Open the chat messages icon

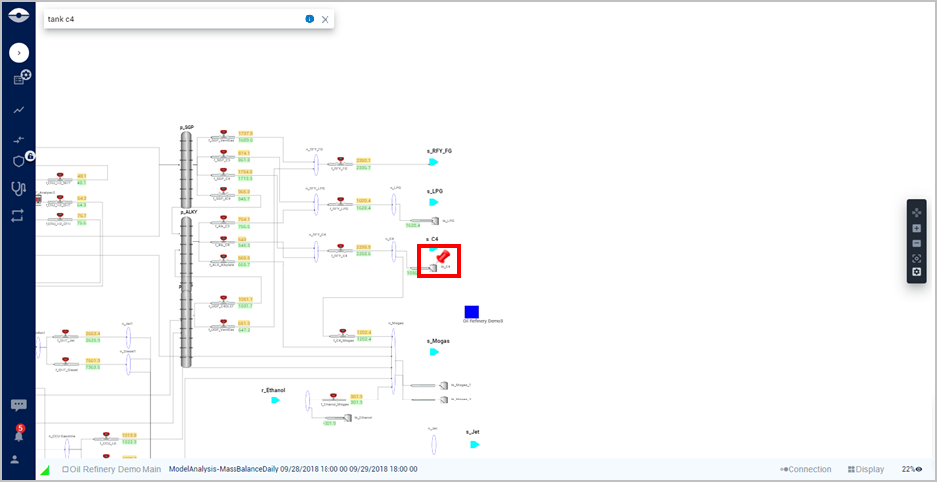(18, 405)
